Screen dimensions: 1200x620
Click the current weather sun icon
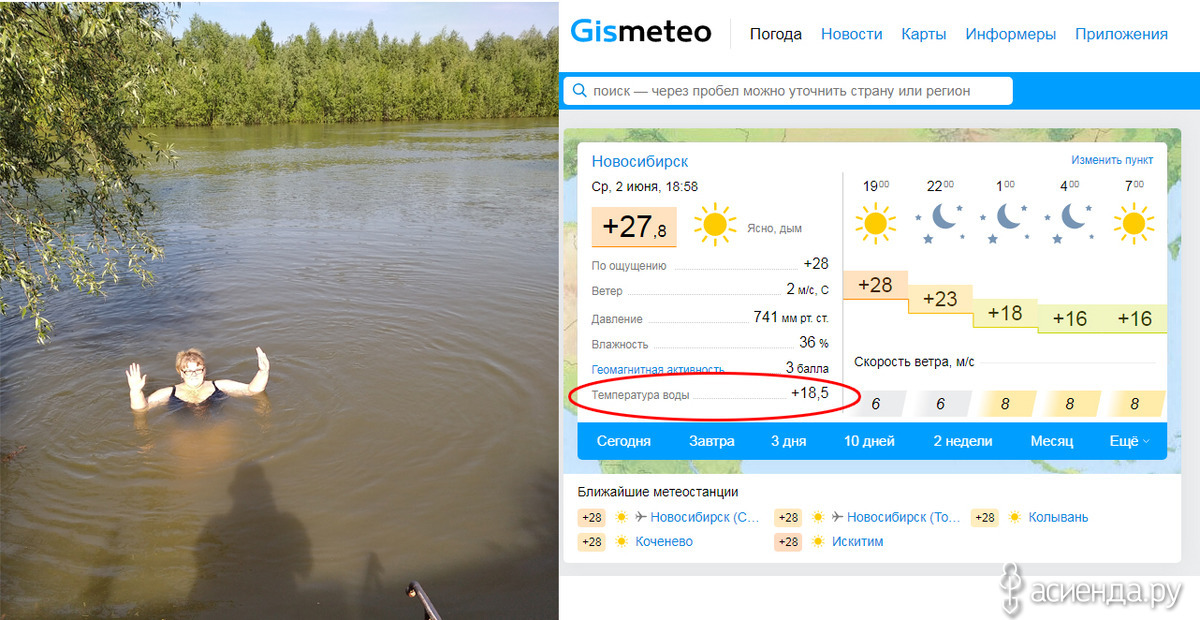click(715, 225)
